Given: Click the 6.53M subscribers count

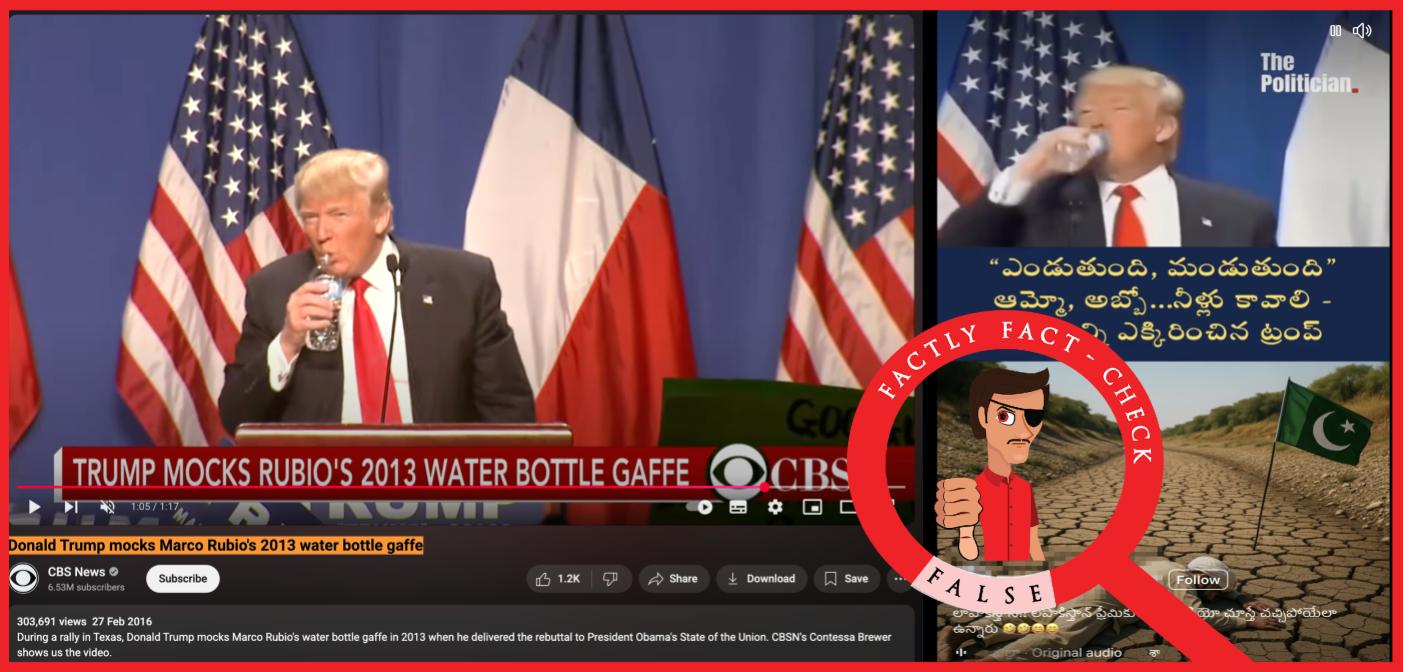Looking at the screenshot, I should click(86, 588).
